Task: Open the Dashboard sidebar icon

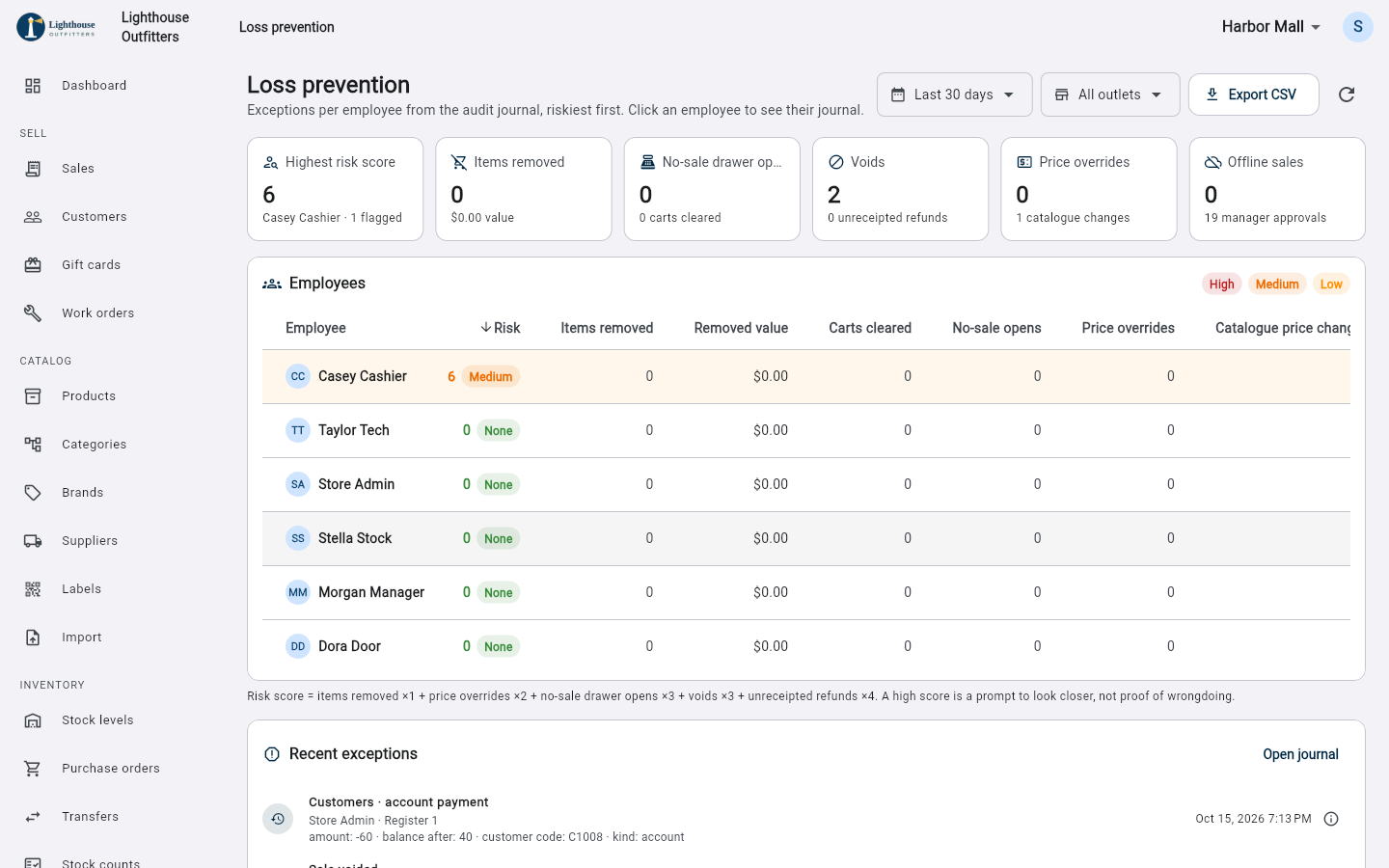Action: tap(33, 86)
